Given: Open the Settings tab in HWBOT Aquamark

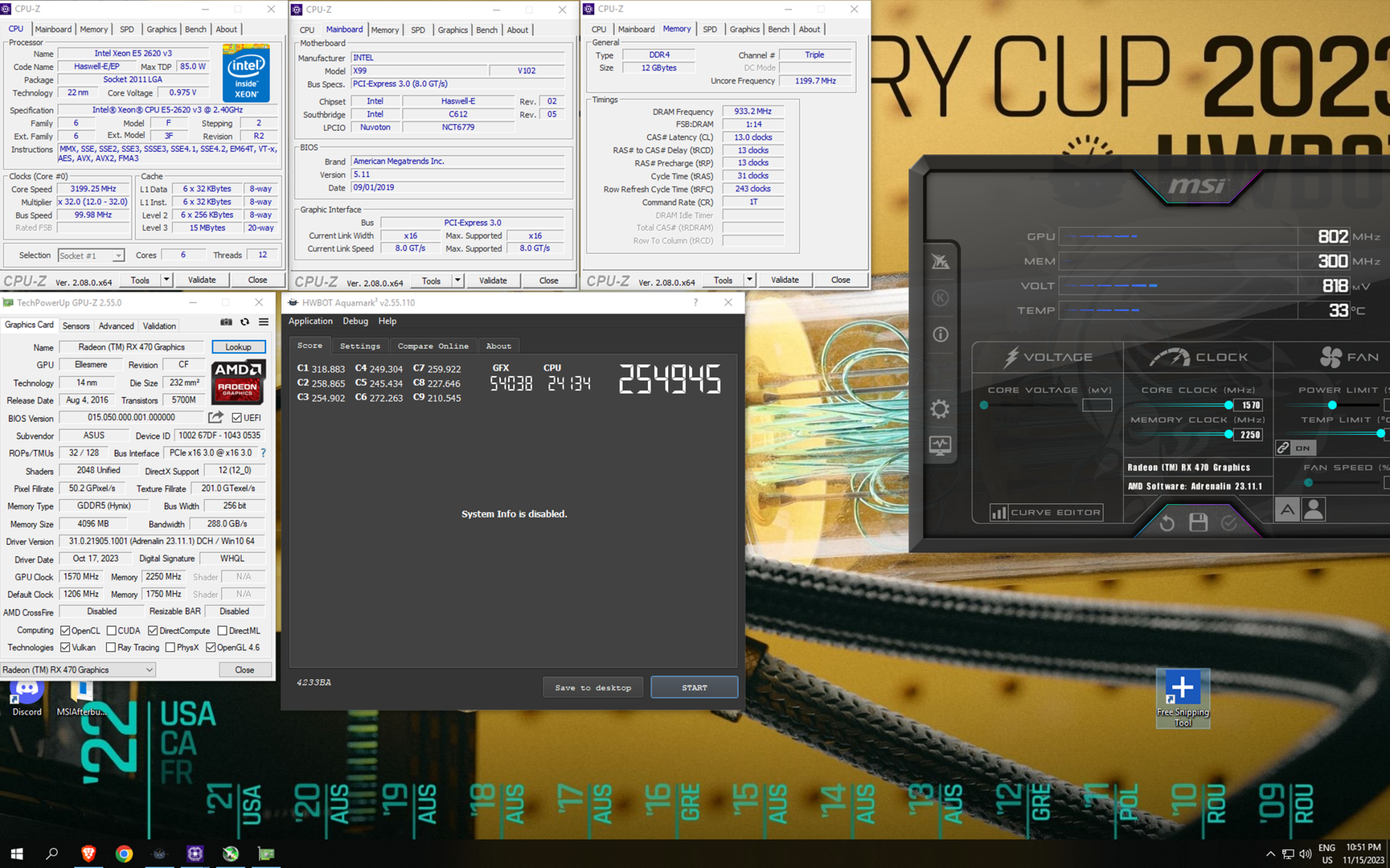Looking at the screenshot, I should point(360,346).
